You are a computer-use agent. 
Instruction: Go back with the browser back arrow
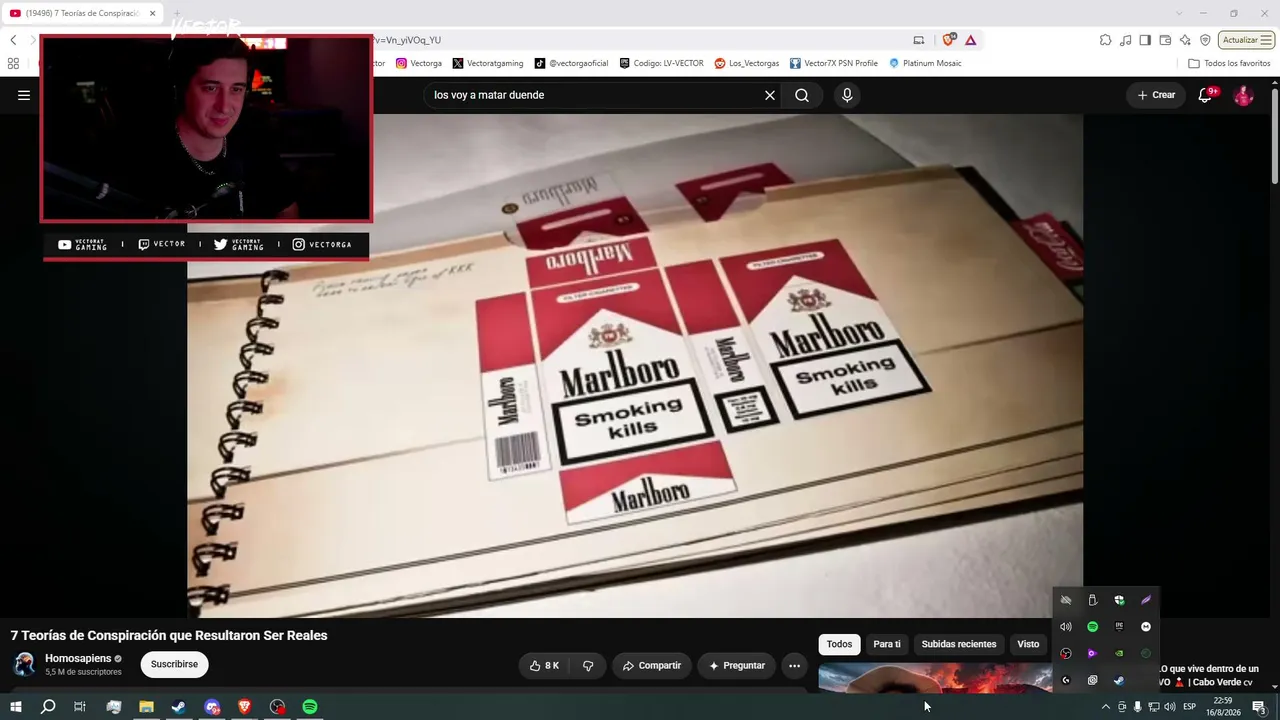[13, 40]
